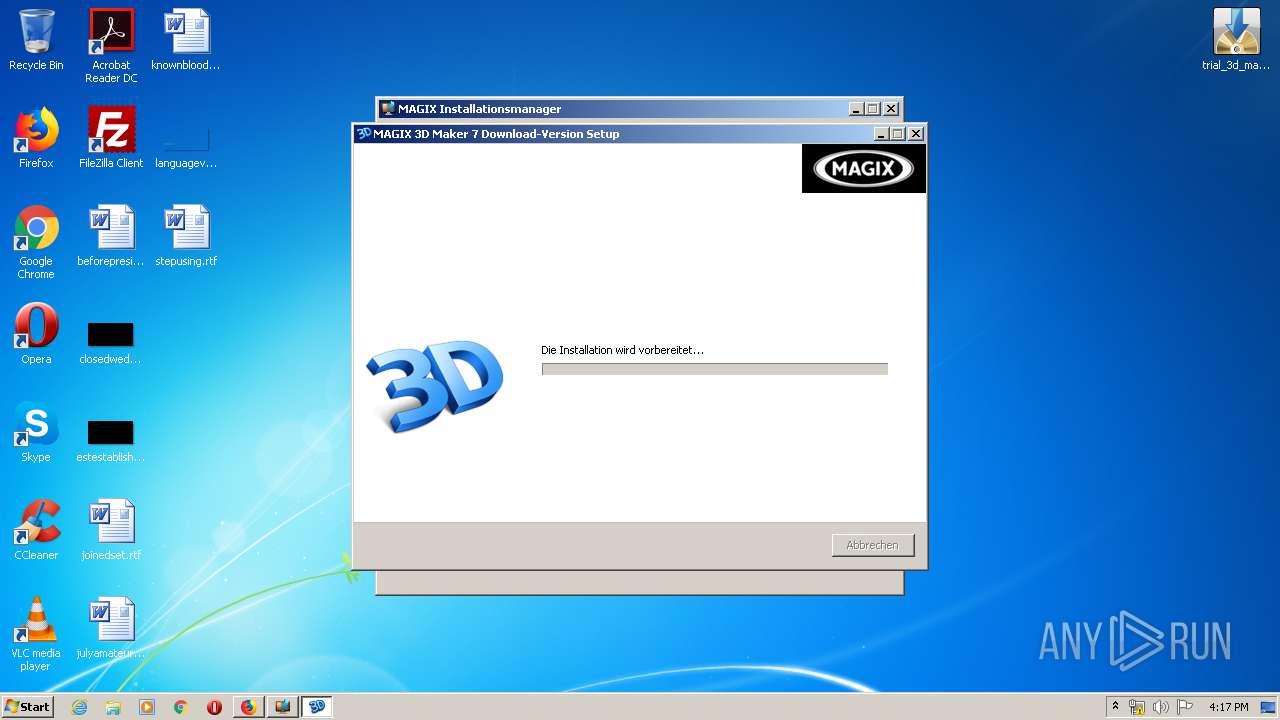Open the network tray icon

(x=1137, y=707)
